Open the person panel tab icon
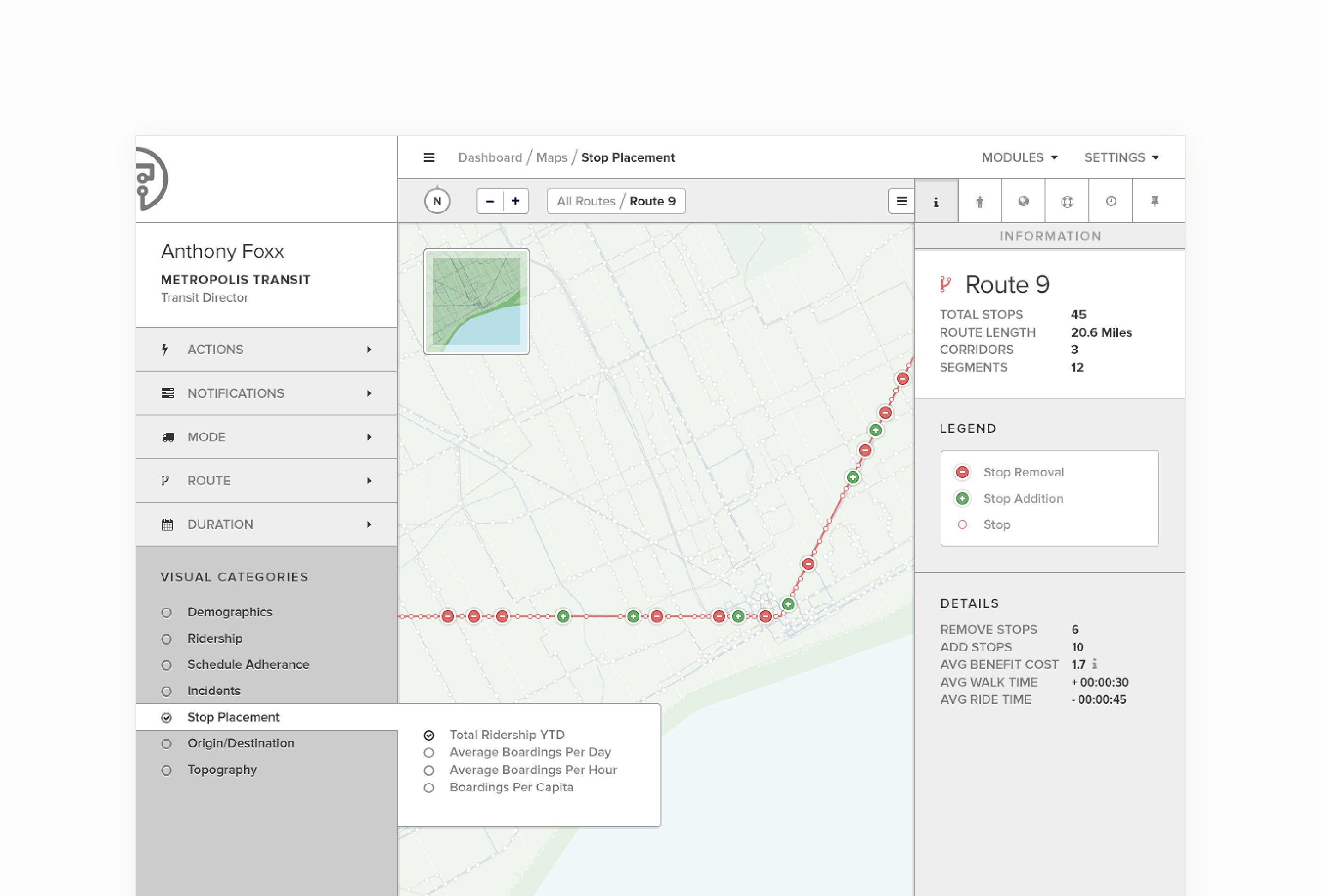1321x896 pixels. click(x=980, y=201)
